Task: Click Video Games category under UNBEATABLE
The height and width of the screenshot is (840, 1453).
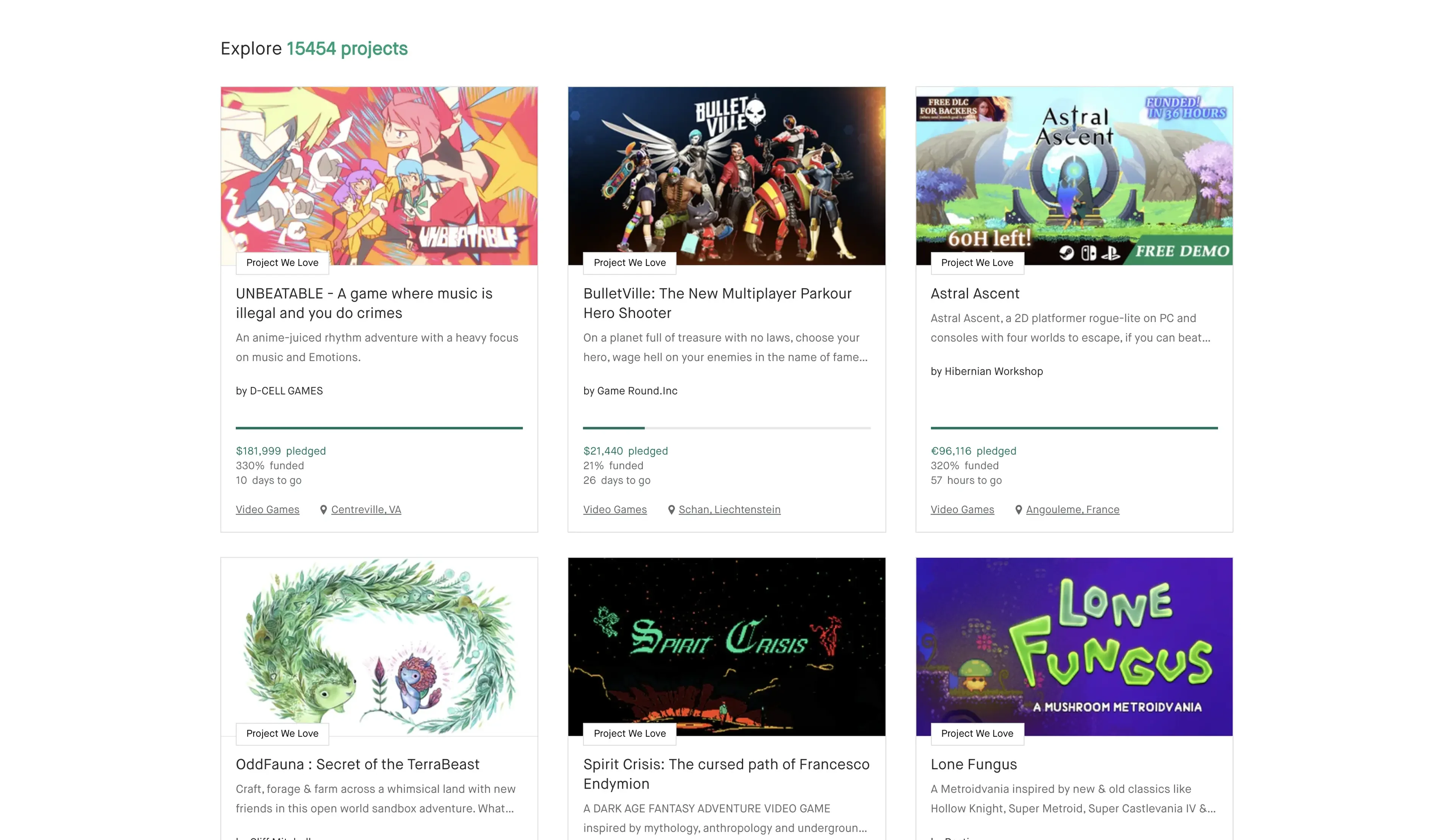Action: tap(268, 510)
